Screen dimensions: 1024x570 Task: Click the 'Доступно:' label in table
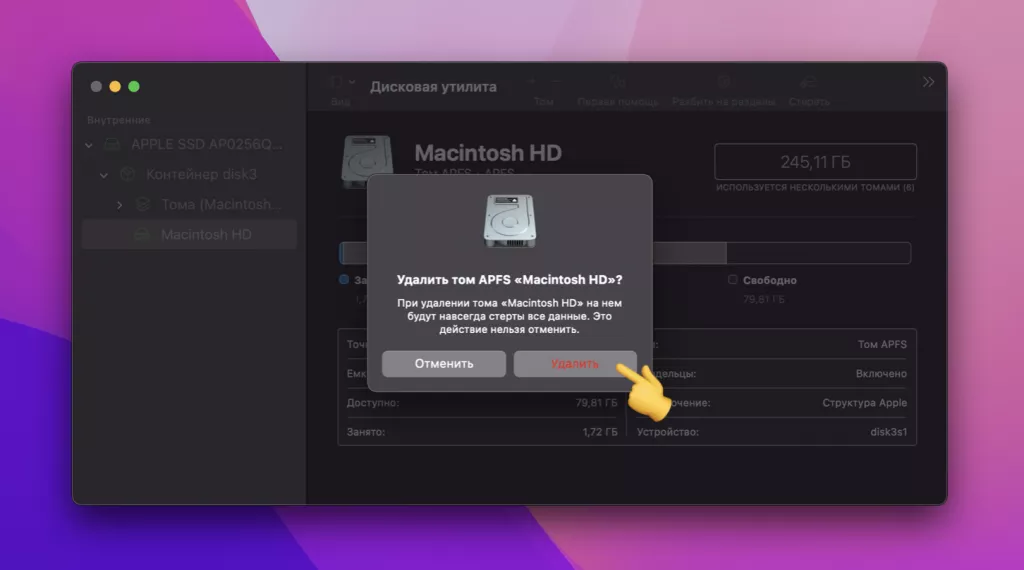[x=373, y=403]
